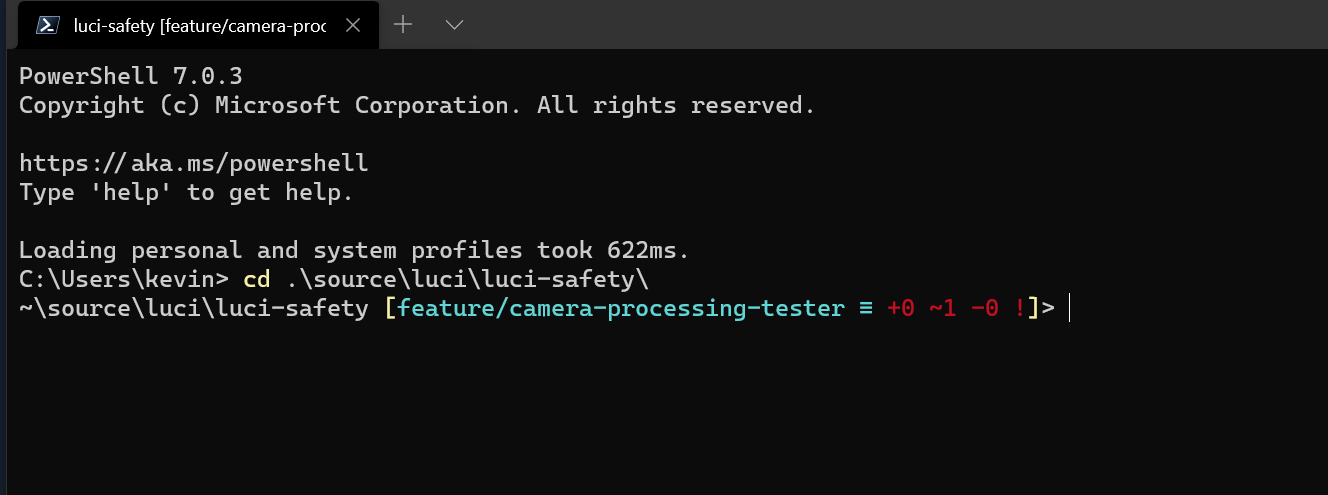This screenshot has width=1328, height=495.
Task: Open a new tab with the plus icon
Action: (403, 25)
